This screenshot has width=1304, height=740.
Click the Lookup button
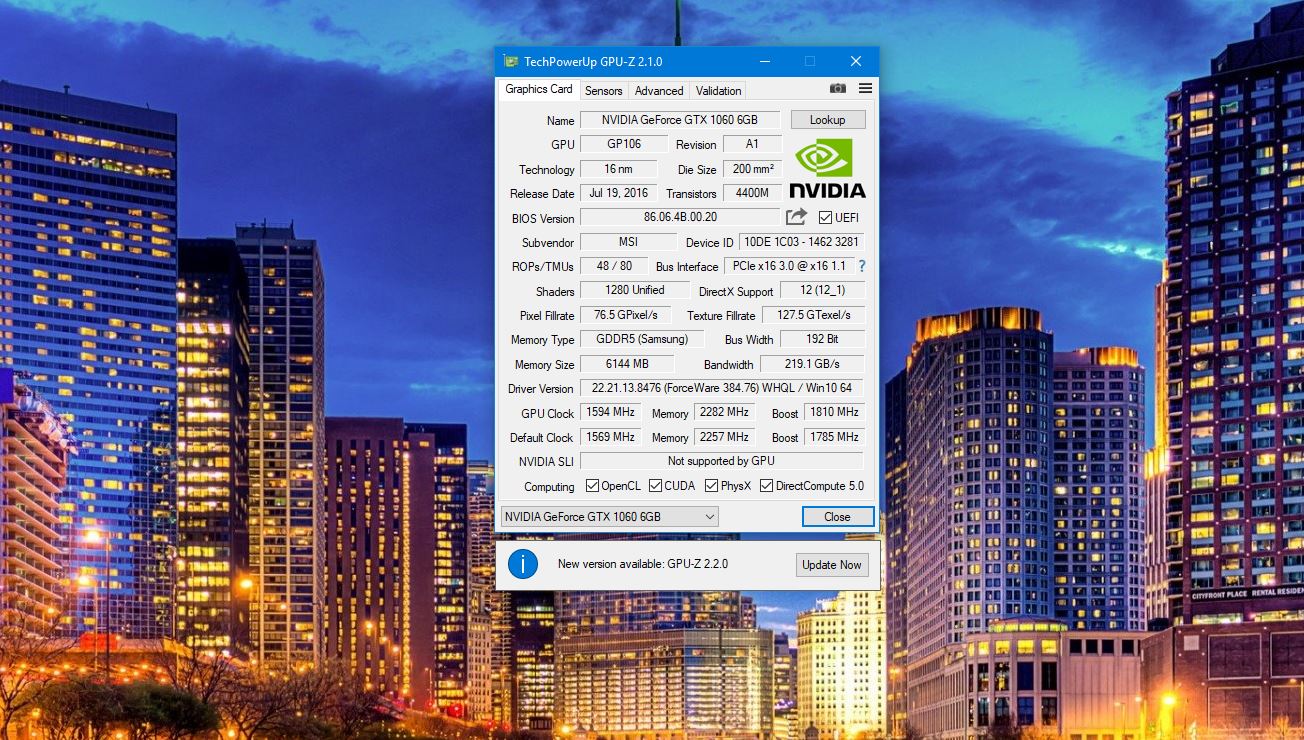tap(828, 120)
